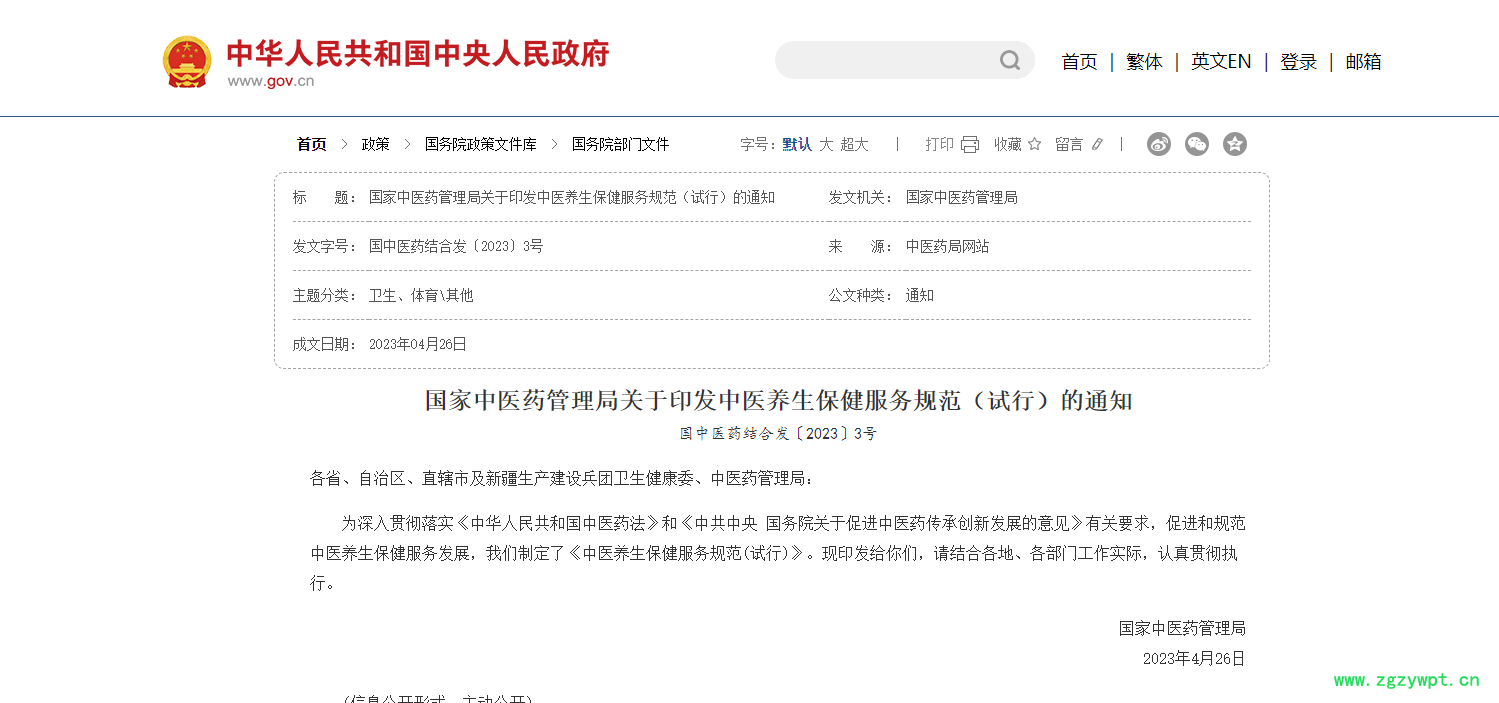Share via the QQ Zone star icon

click(x=1235, y=144)
